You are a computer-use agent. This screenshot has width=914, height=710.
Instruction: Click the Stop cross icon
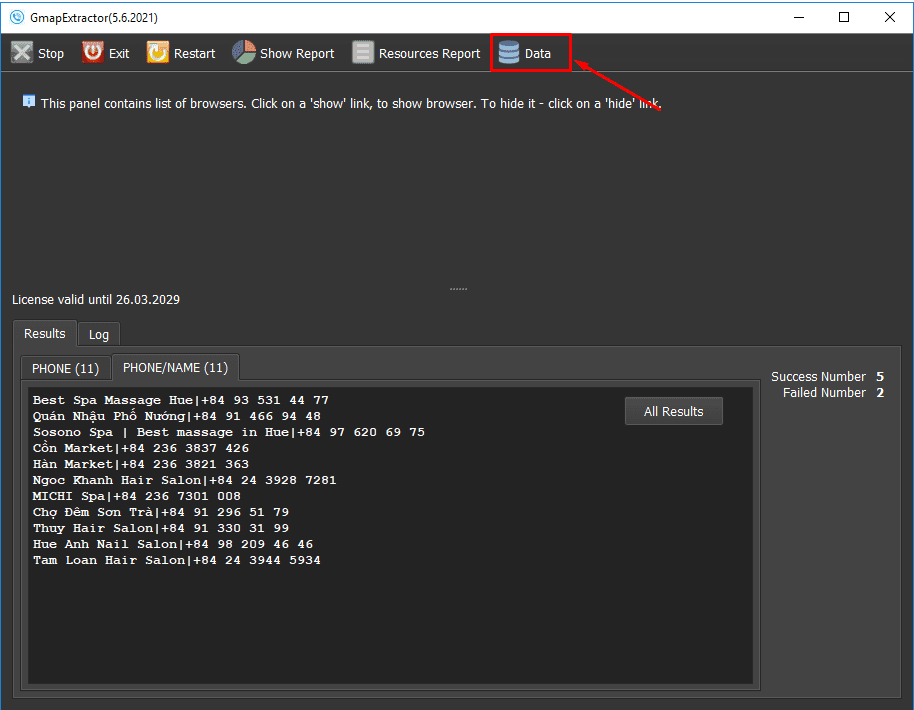(22, 53)
